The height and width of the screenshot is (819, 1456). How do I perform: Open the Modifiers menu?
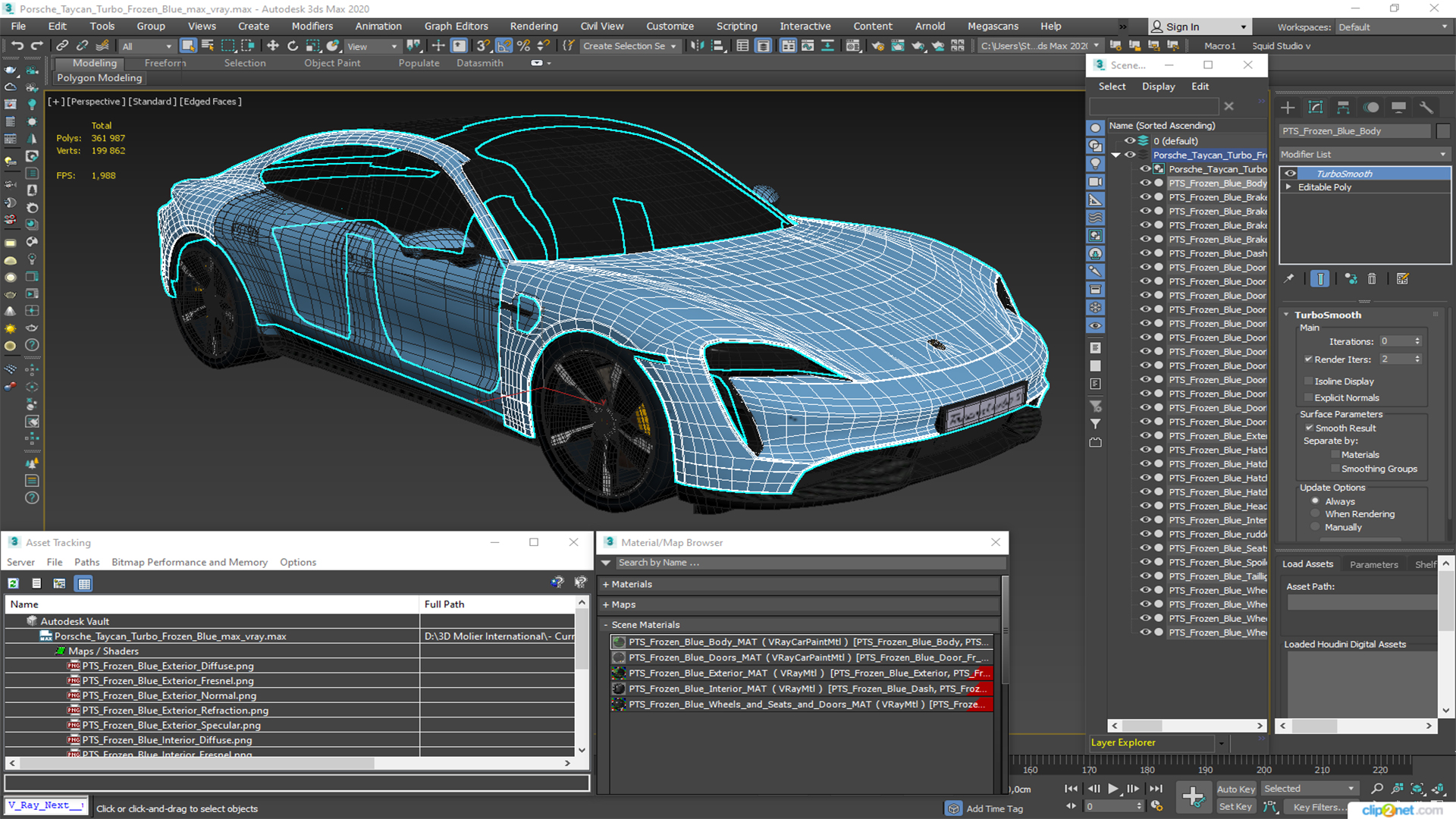tap(312, 26)
